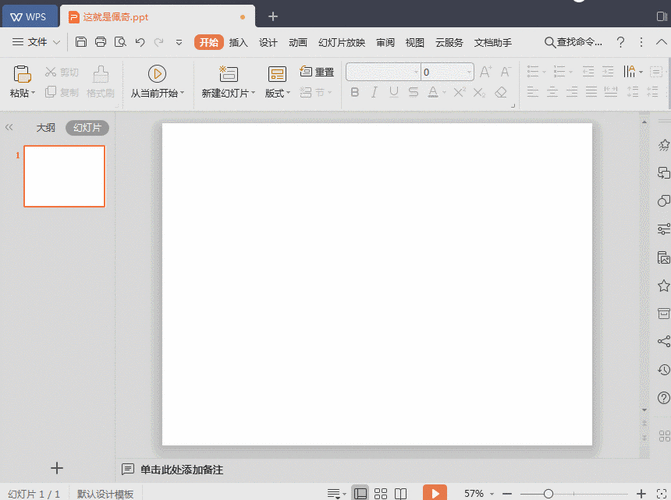The width and height of the screenshot is (671, 500).
Task: Expand quick access toolbar customization arrow
Action: pyautogui.click(x=179, y=42)
